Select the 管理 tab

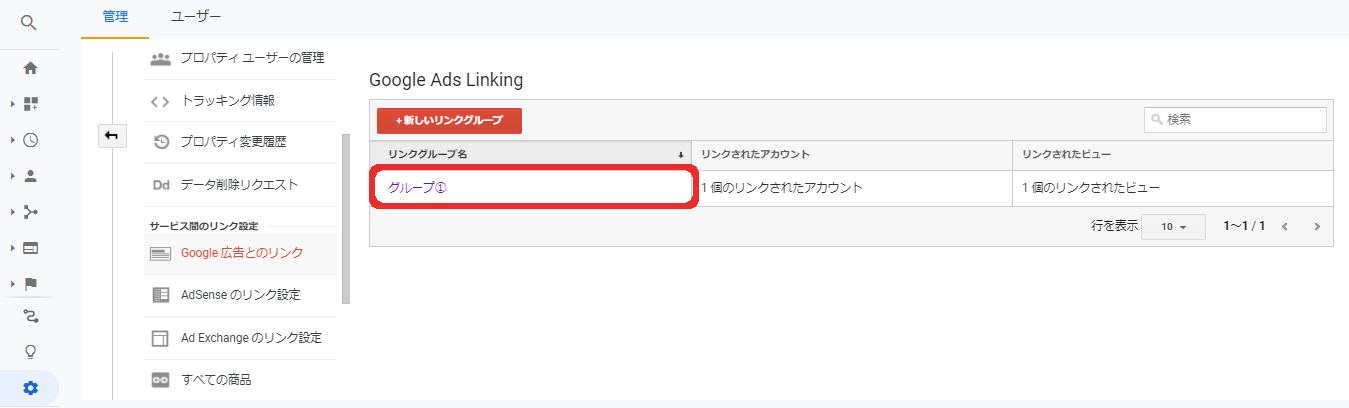point(116,16)
